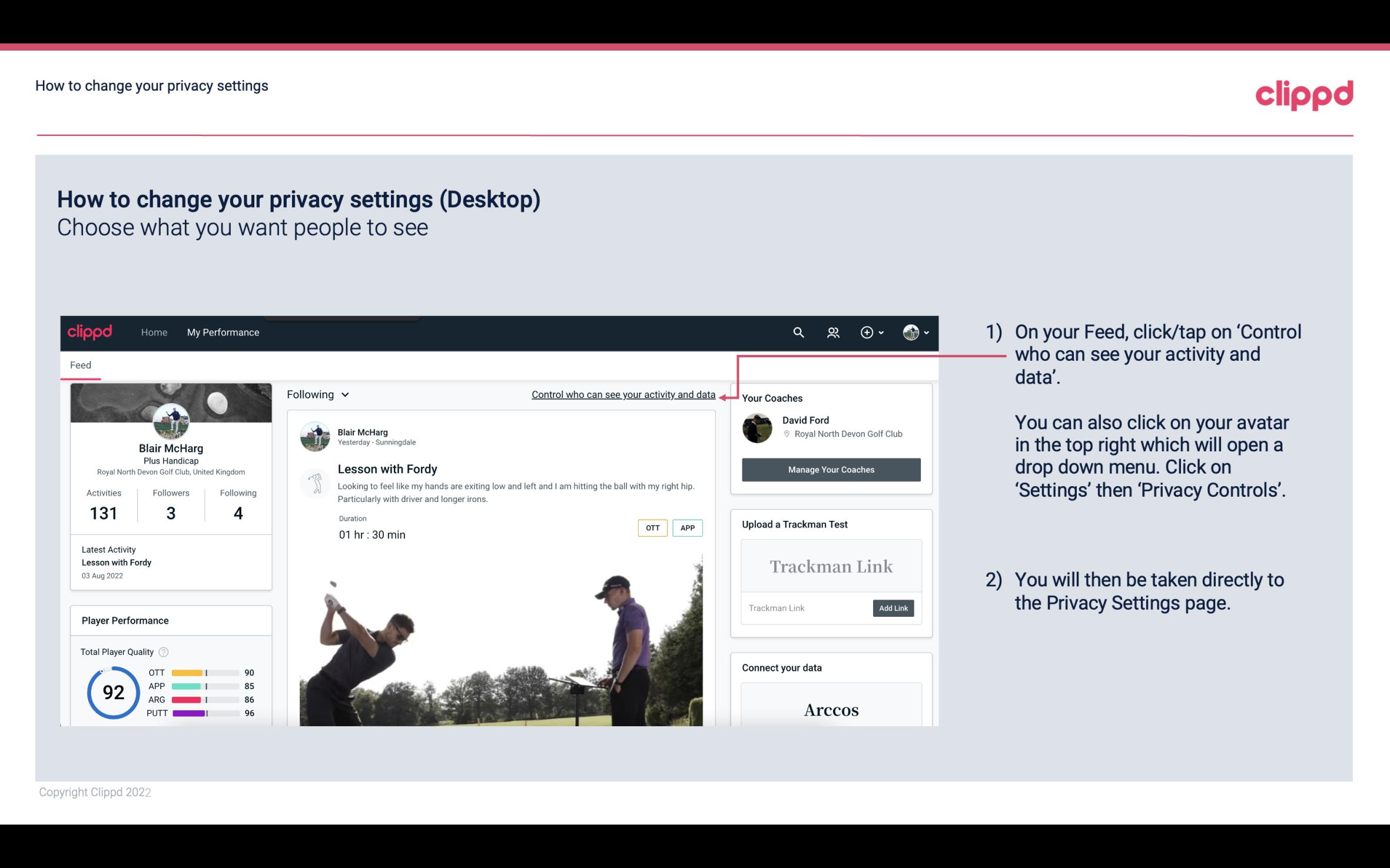Screen dimensions: 1390x868
Task: Click the APP performance tag icon
Action: tap(690, 528)
